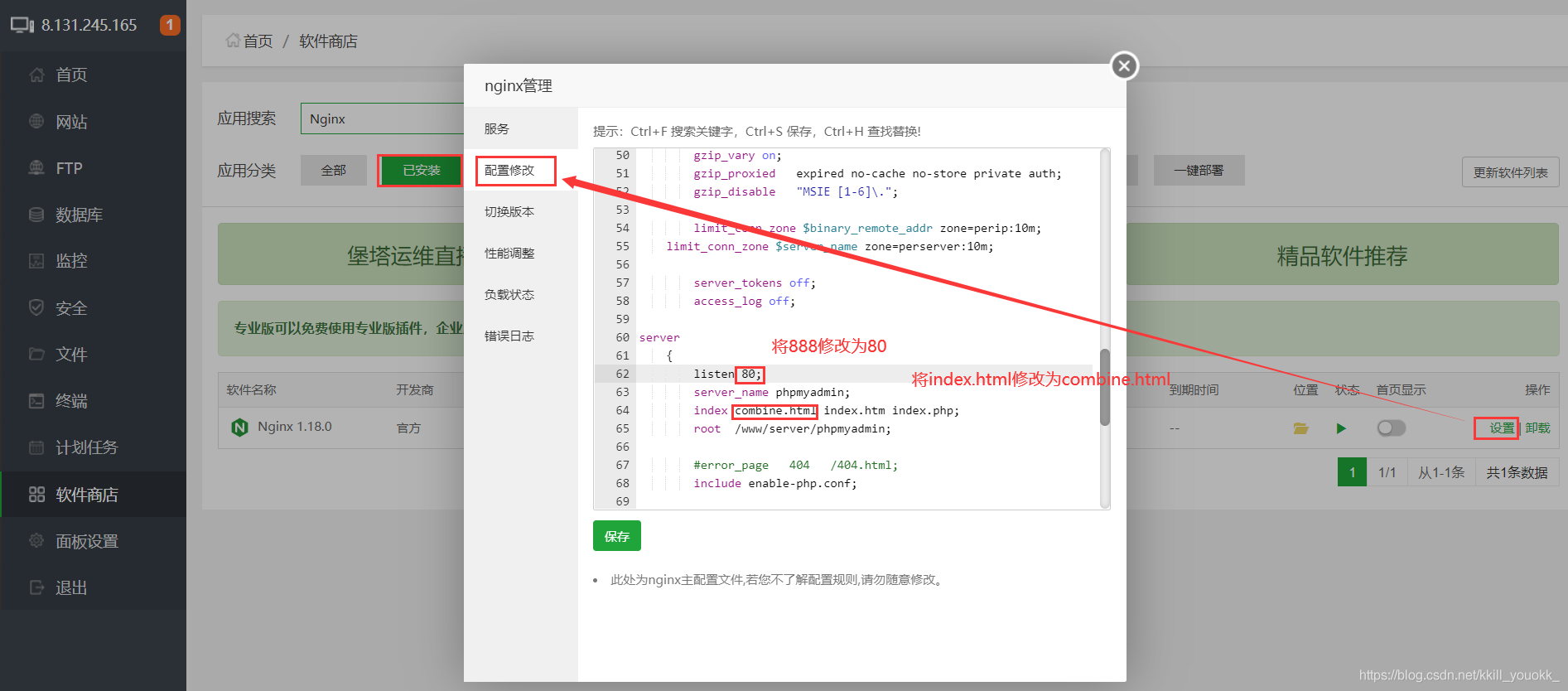
Task: Open the 性能调整 tab
Action: click(x=520, y=253)
